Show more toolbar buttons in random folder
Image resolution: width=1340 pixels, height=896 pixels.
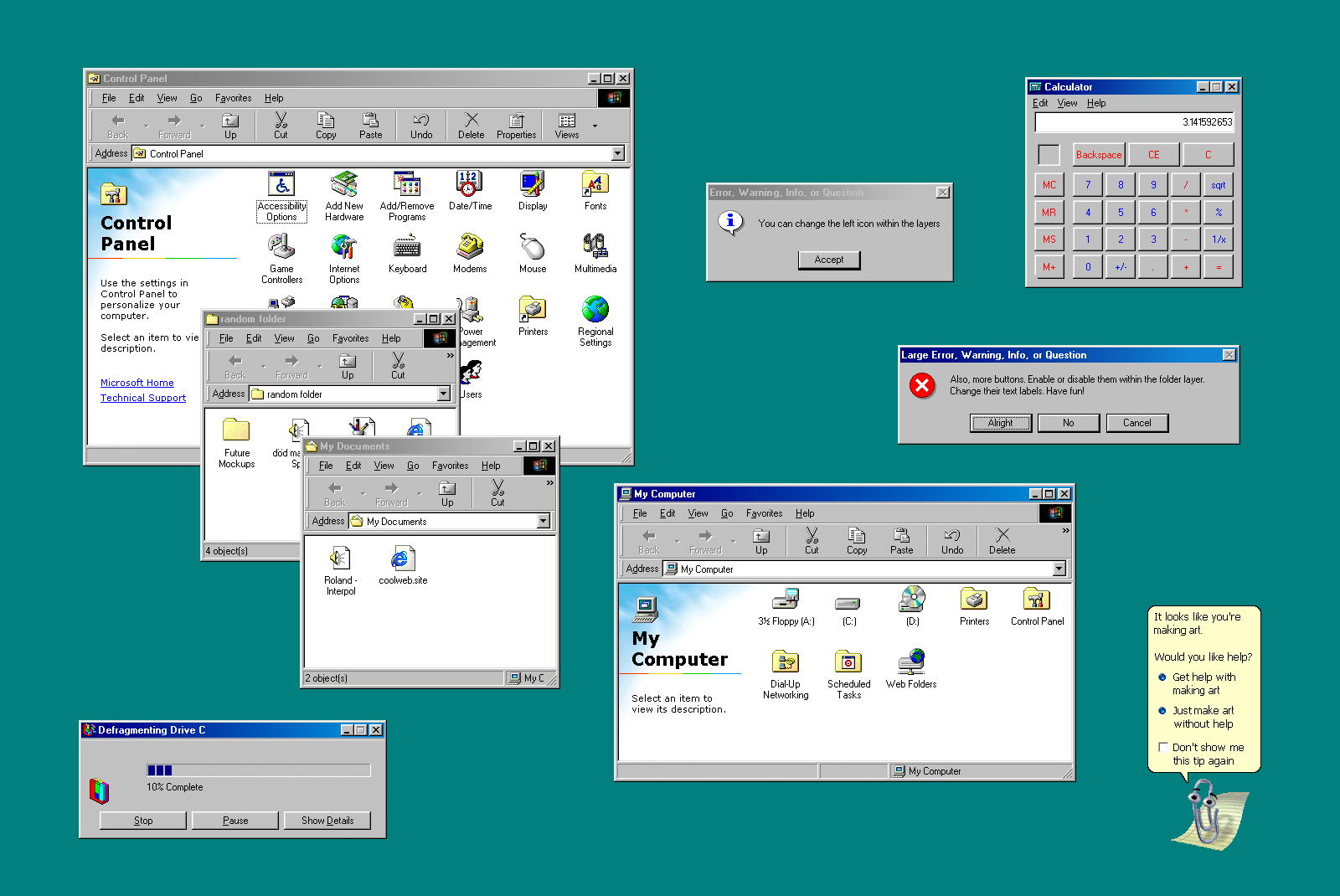[x=450, y=355]
